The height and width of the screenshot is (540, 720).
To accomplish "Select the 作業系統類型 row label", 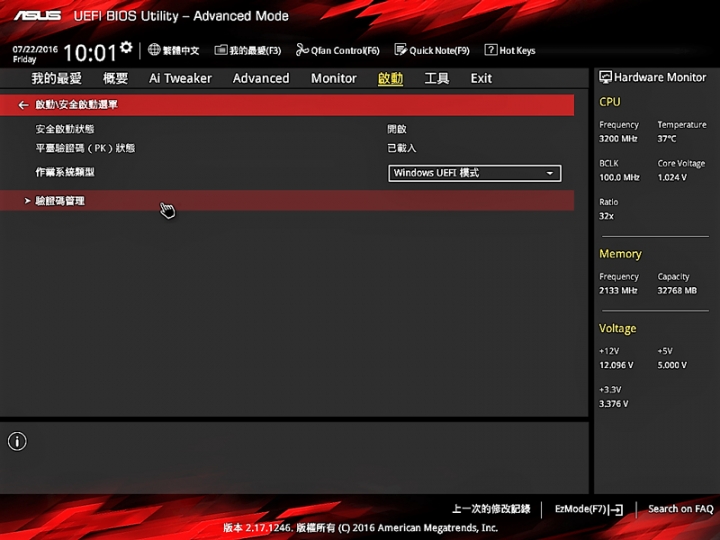I will click(65, 172).
